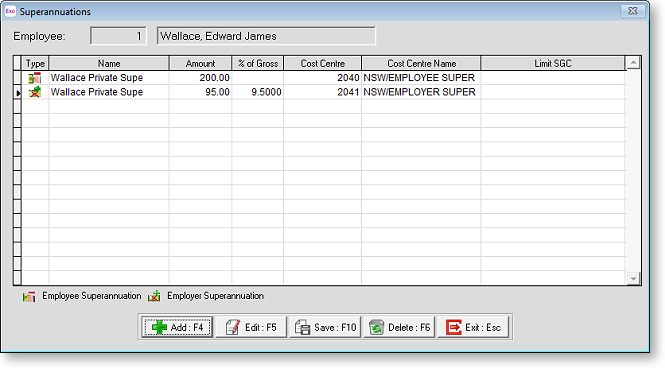Image resolution: width=665 pixels, height=368 pixels.
Task: Click the employee number input field
Action: [x=118, y=36]
